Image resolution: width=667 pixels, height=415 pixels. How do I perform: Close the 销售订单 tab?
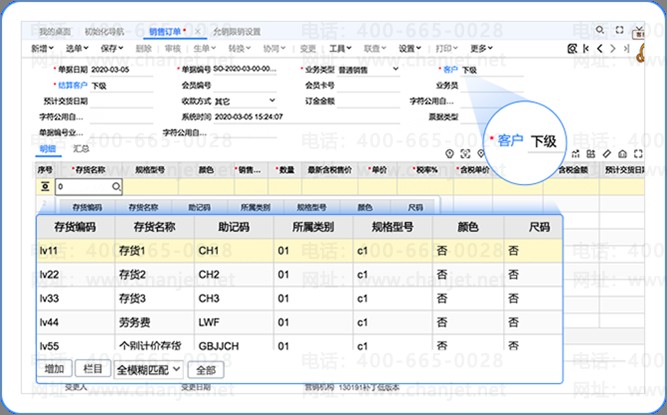tap(198, 32)
